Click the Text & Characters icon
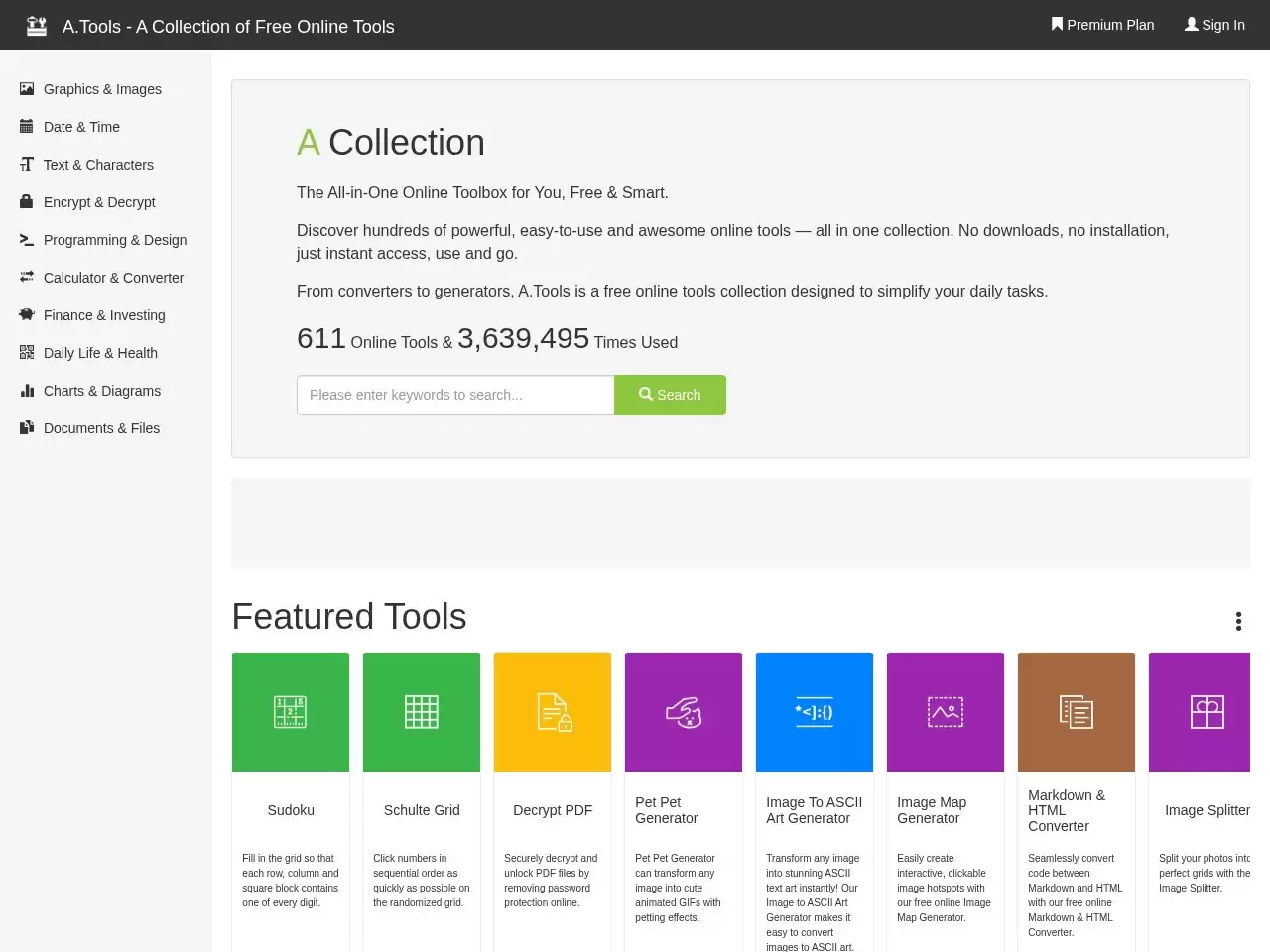This screenshot has width=1270, height=952. [27, 165]
